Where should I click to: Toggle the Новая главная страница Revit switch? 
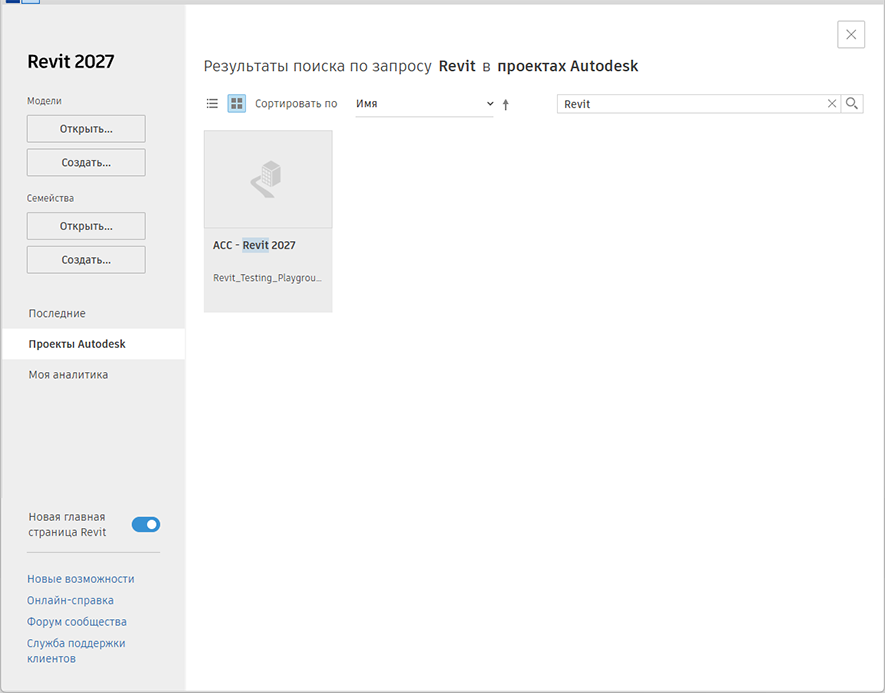(146, 525)
